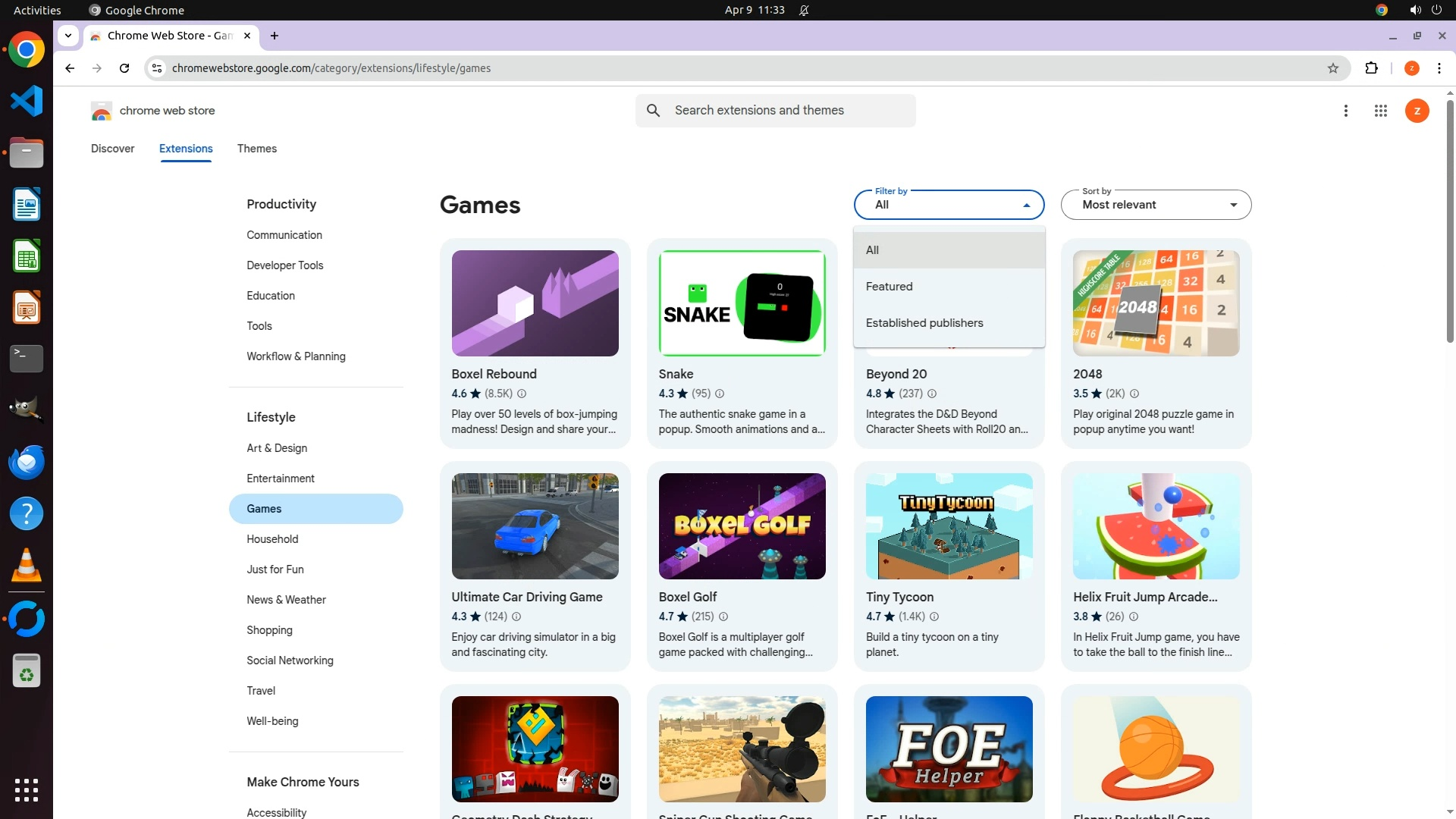
Task: Open the Extensions puzzle icon in toolbar
Action: pos(1371,68)
